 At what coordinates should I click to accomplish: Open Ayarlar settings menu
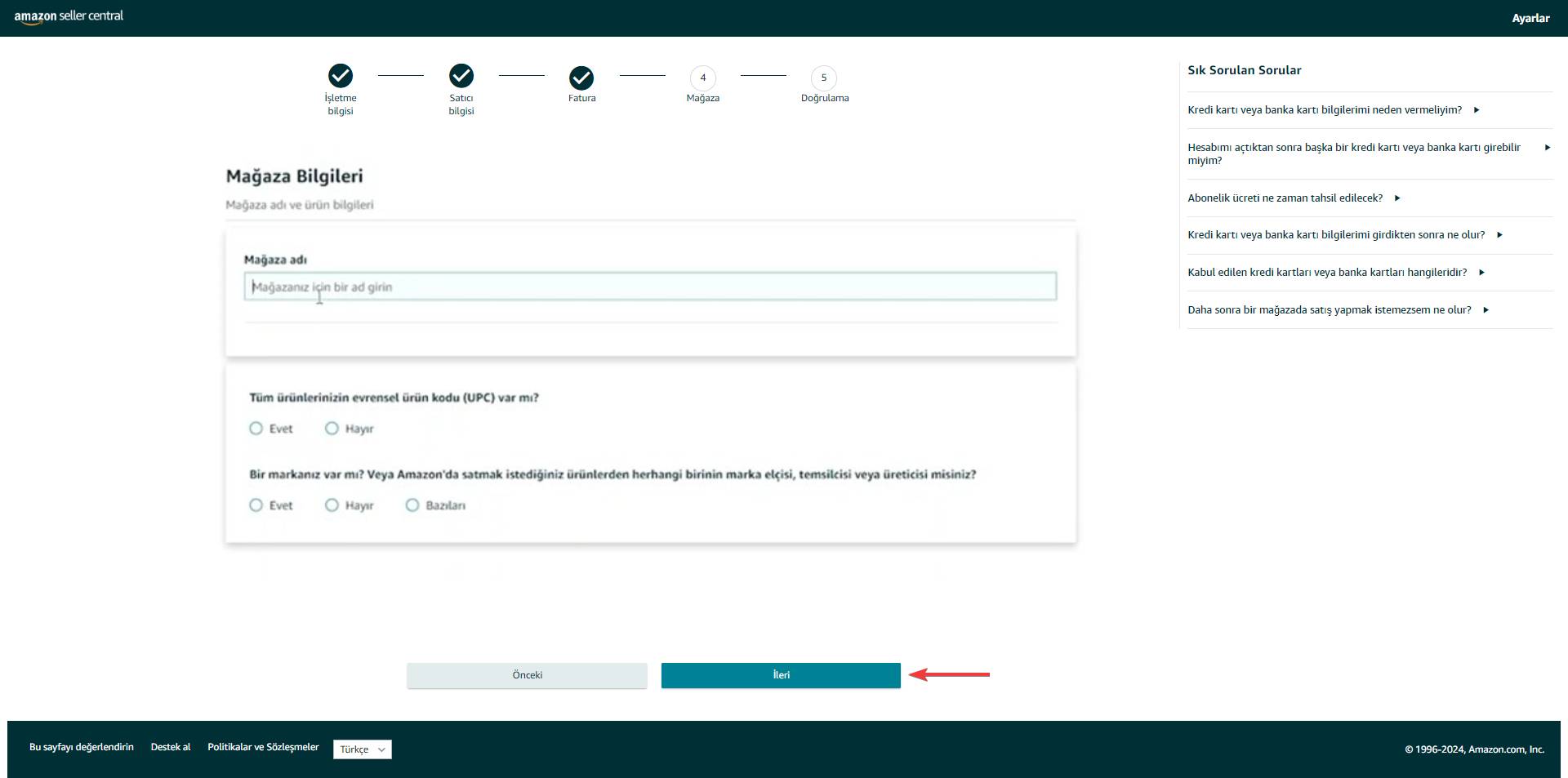[1530, 18]
